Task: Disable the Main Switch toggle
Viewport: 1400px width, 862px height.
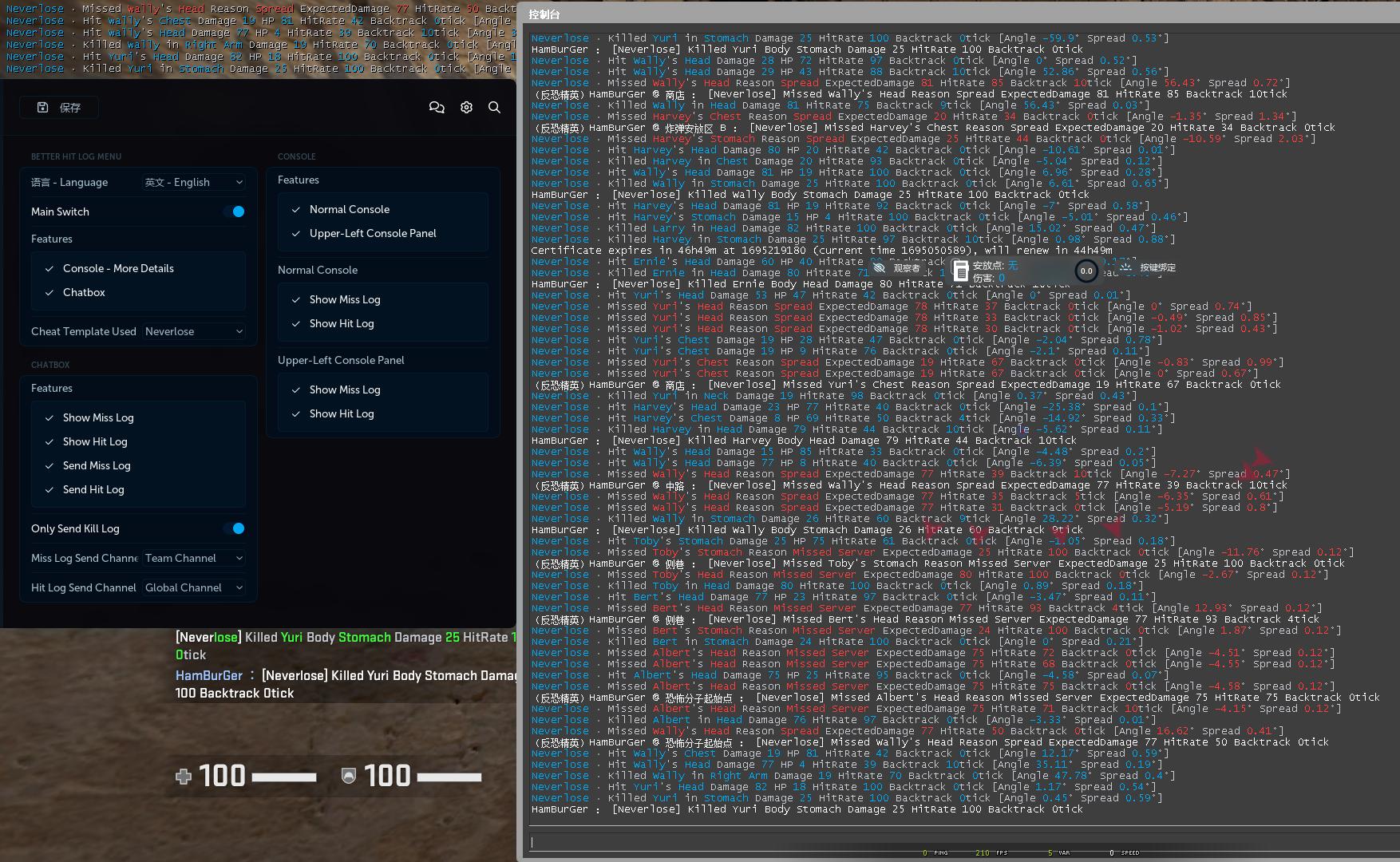Action: tap(237, 212)
